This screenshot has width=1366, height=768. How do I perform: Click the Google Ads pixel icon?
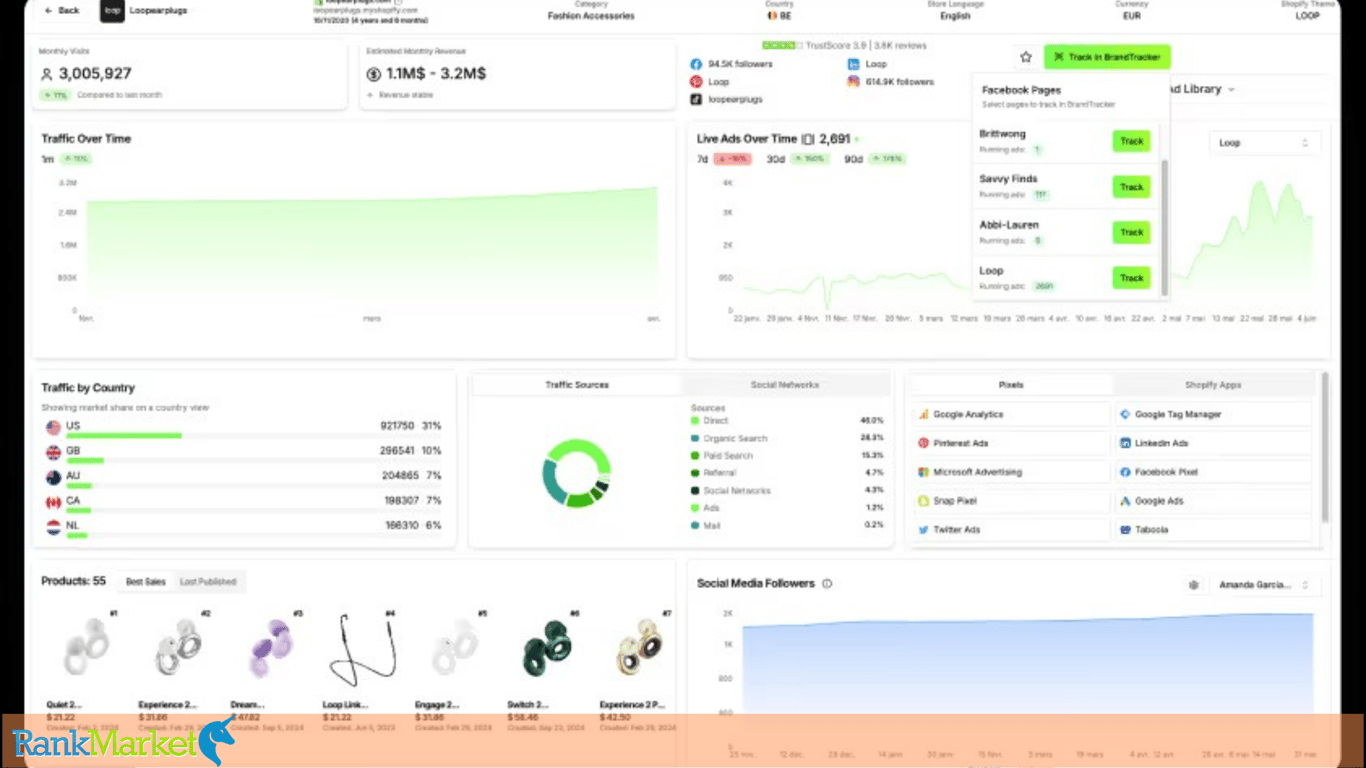(1125, 501)
